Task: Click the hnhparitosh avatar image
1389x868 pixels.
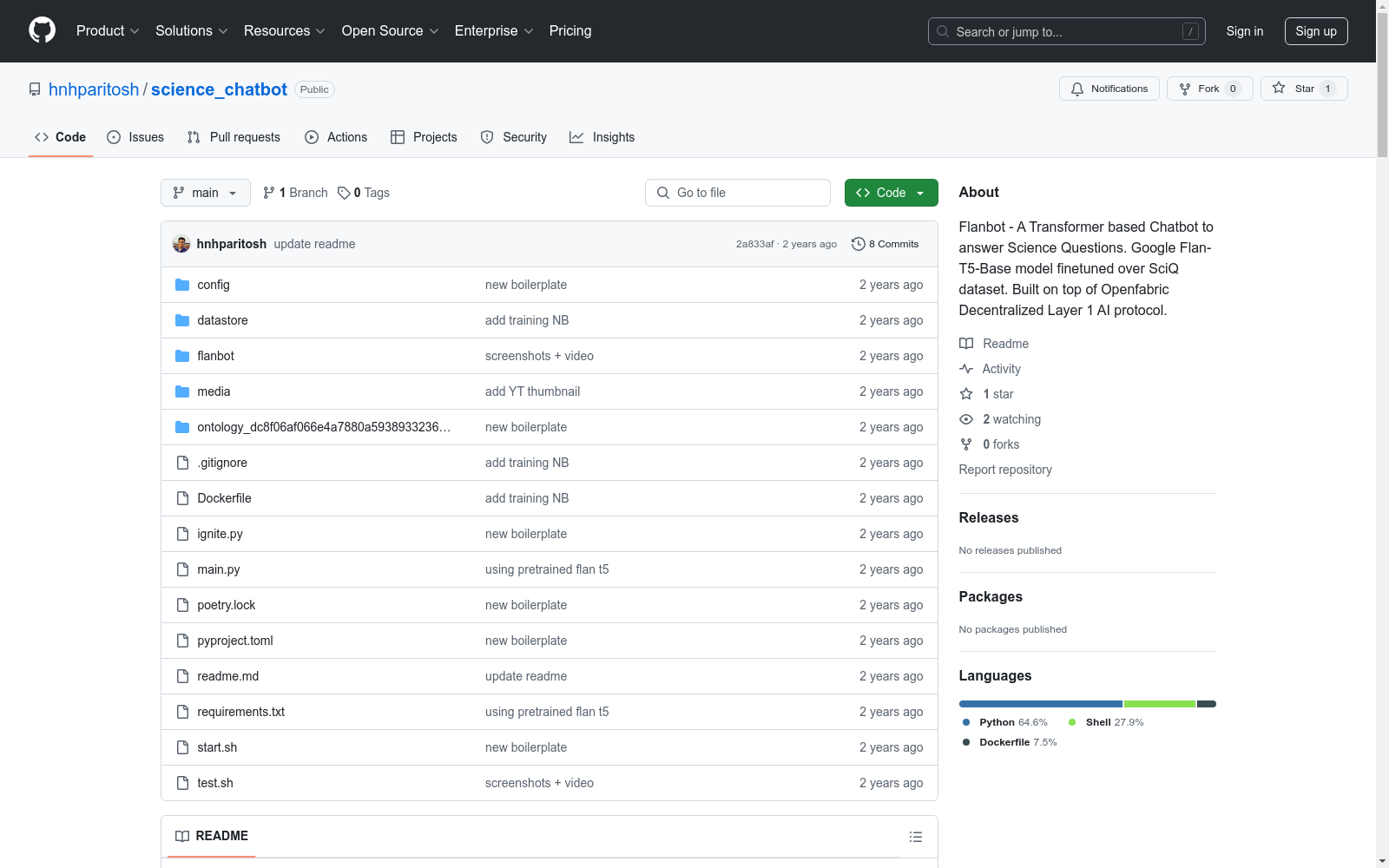Action: 181,244
